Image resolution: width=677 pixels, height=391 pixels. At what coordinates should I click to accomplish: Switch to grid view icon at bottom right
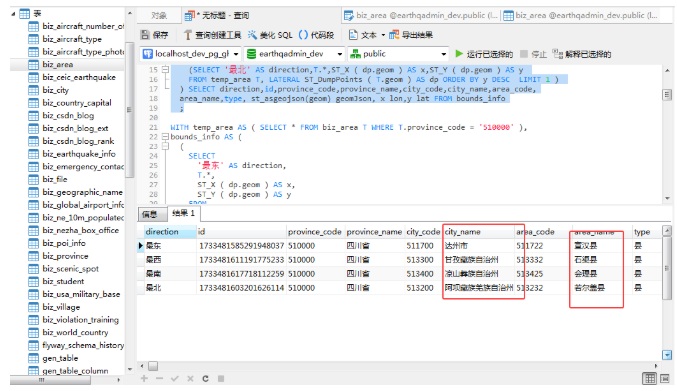pyautogui.click(x=649, y=378)
